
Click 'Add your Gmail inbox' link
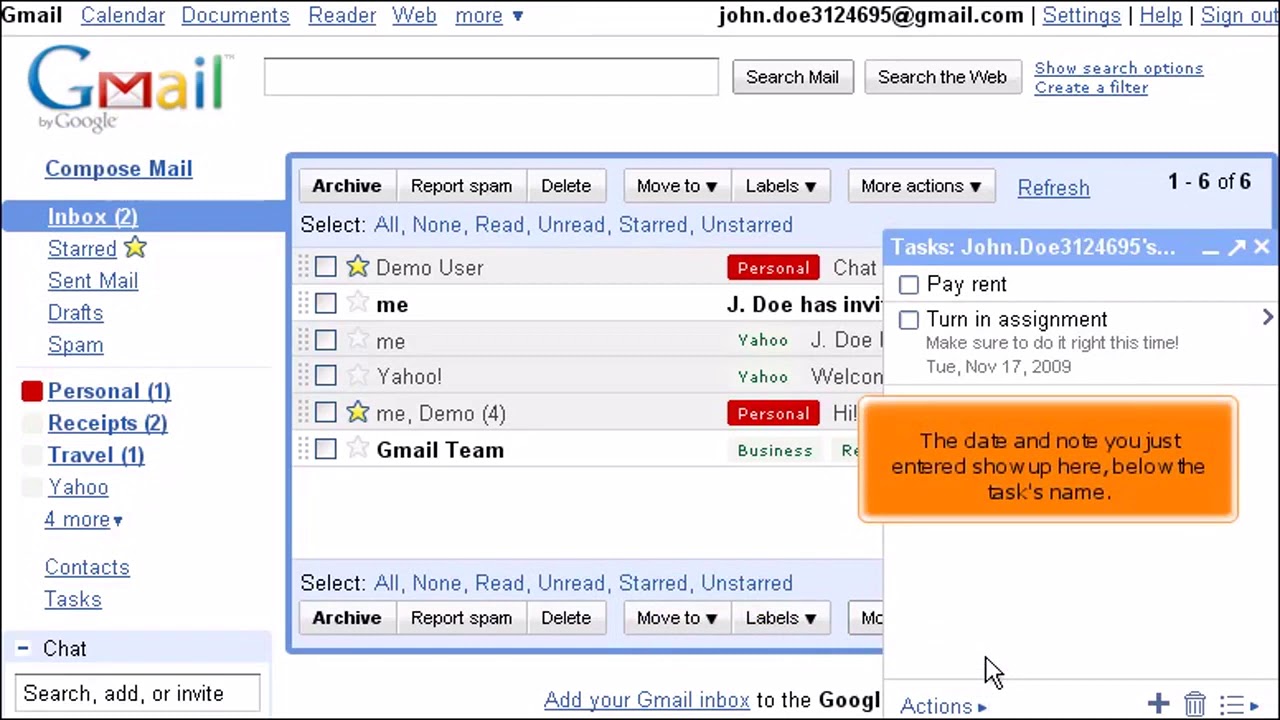click(x=647, y=700)
